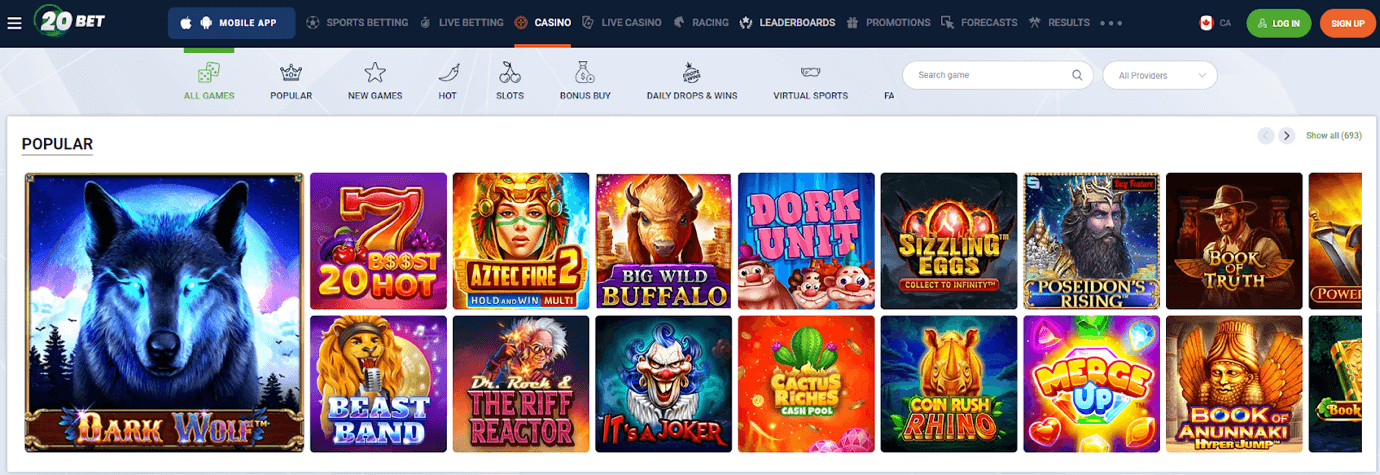Go to Racing section
Viewport: 1380px width, 475px height.
(x=700, y=22)
